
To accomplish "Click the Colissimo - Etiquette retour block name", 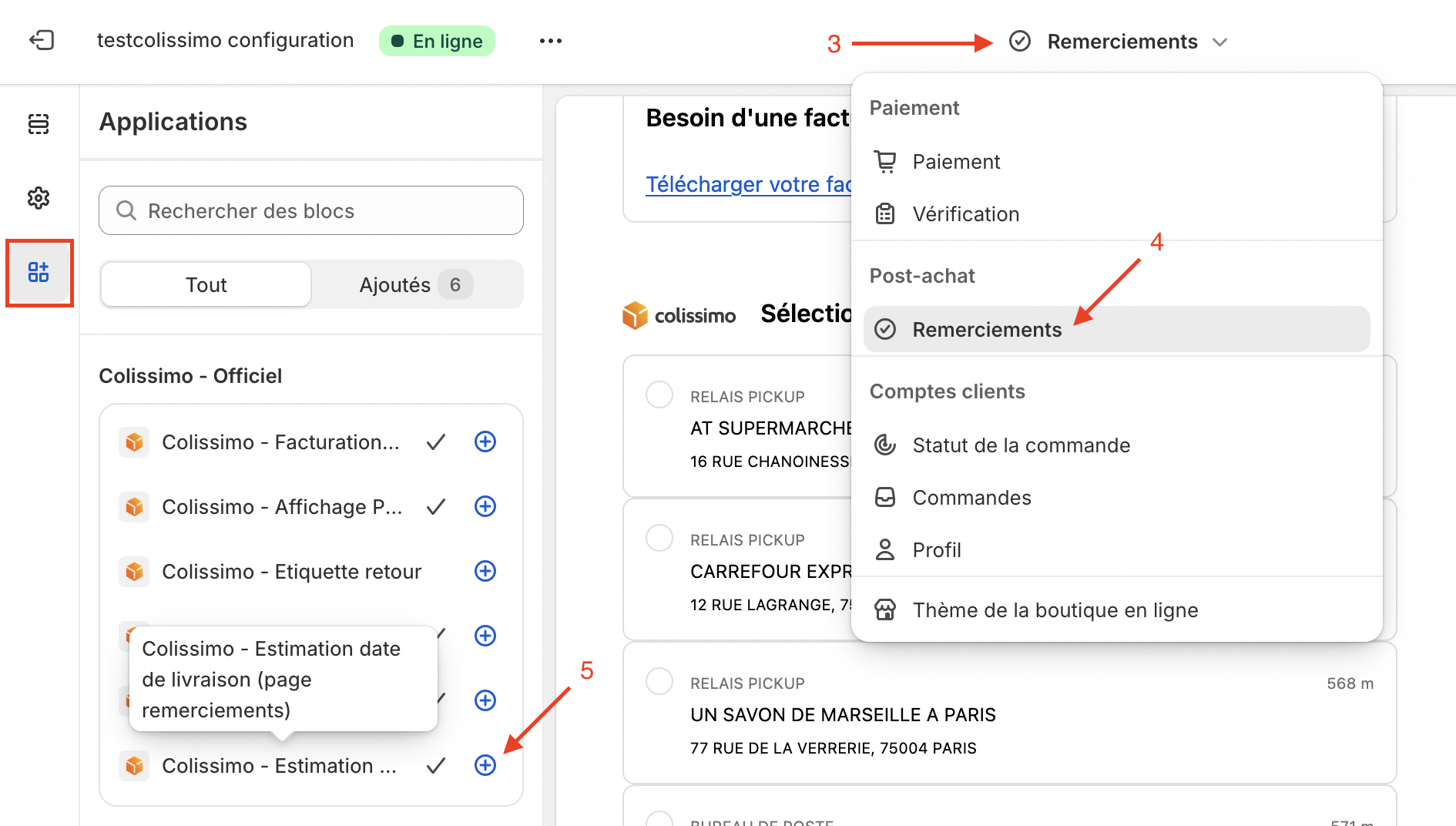I will 292,572.
